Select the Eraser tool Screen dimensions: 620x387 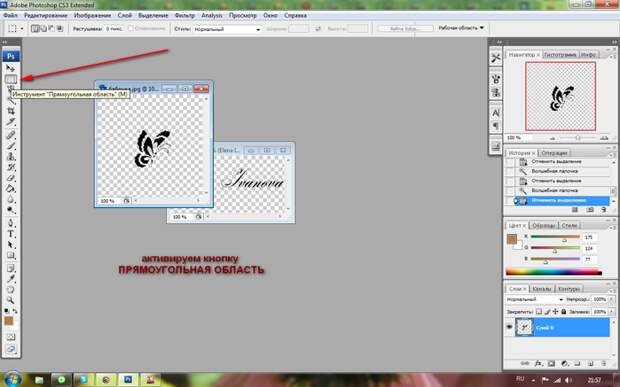click(11, 178)
